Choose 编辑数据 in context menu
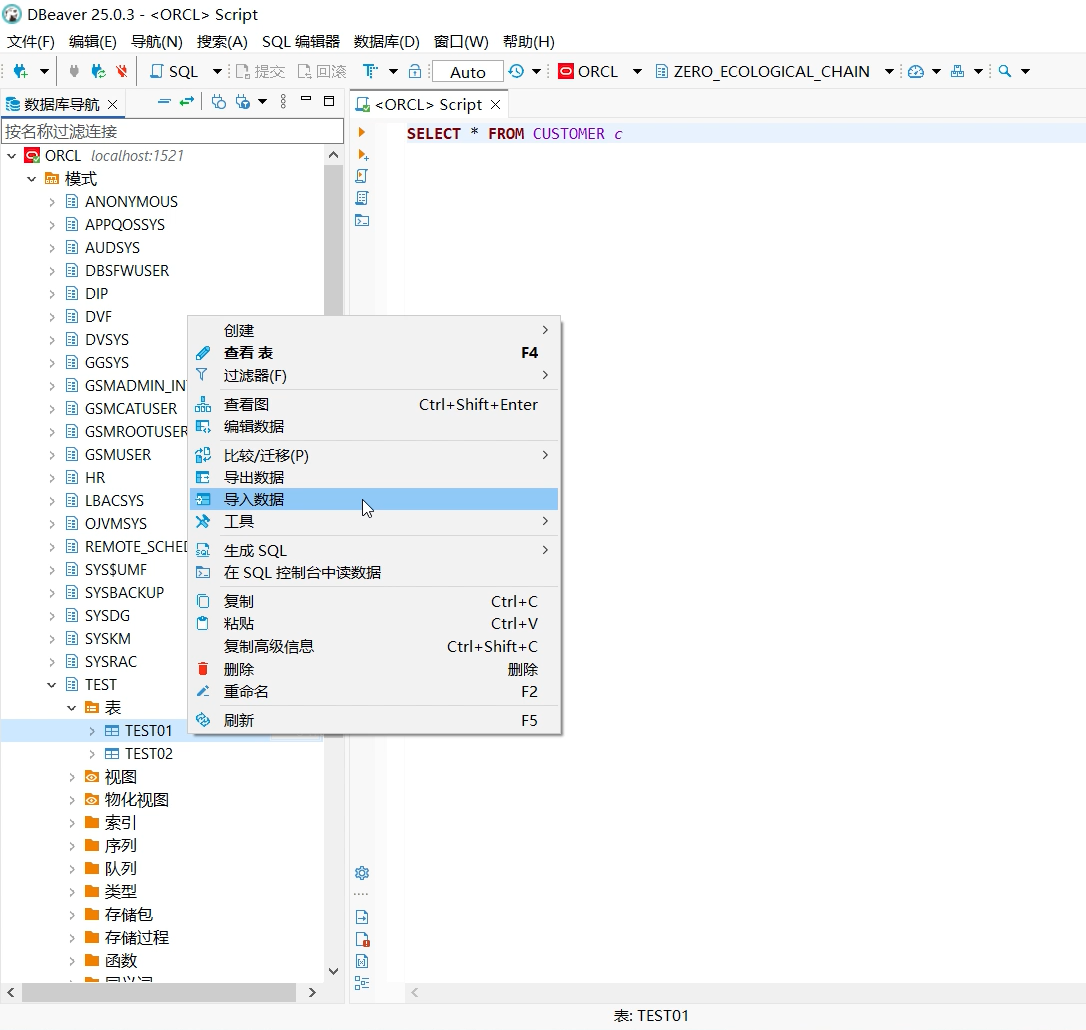Image resolution: width=1086 pixels, height=1030 pixels. 374,427
